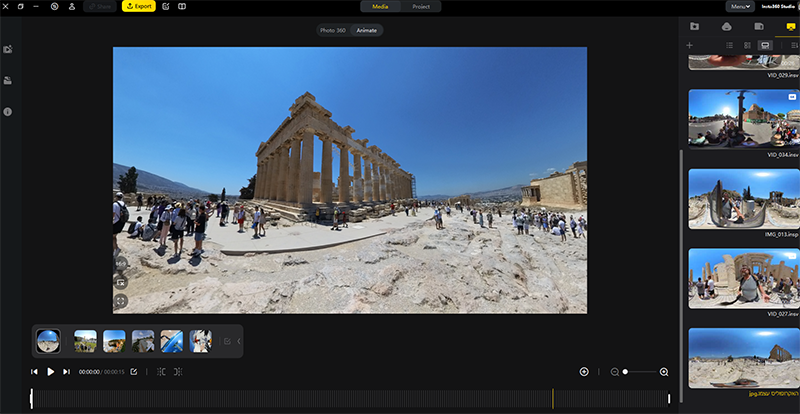Open the Menu dropdown
Image resolution: width=800 pixels, height=414 pixels.
coord(740,7)
